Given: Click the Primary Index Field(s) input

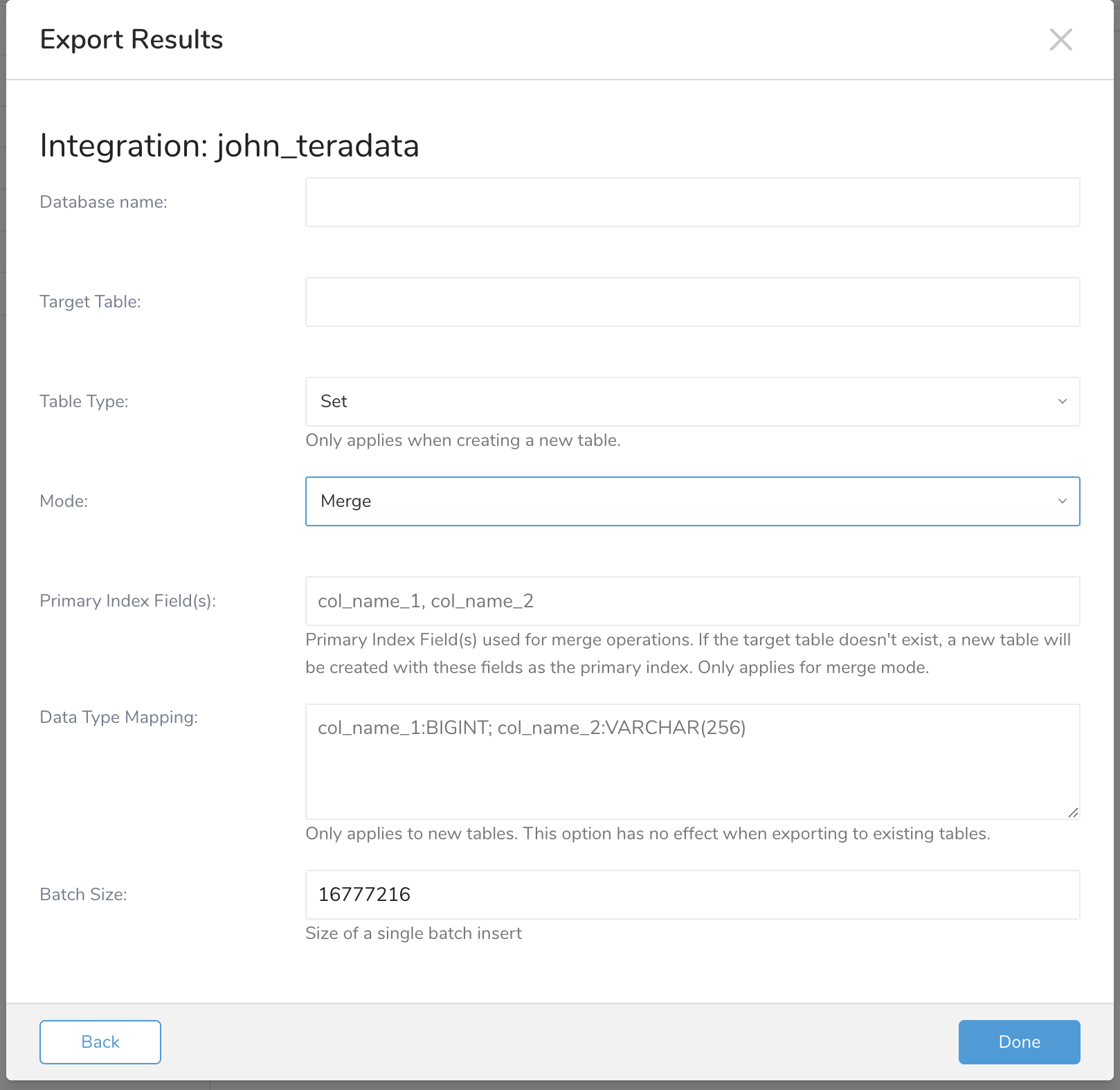Looking at the screenshot, I should click(x=692, y=601).
